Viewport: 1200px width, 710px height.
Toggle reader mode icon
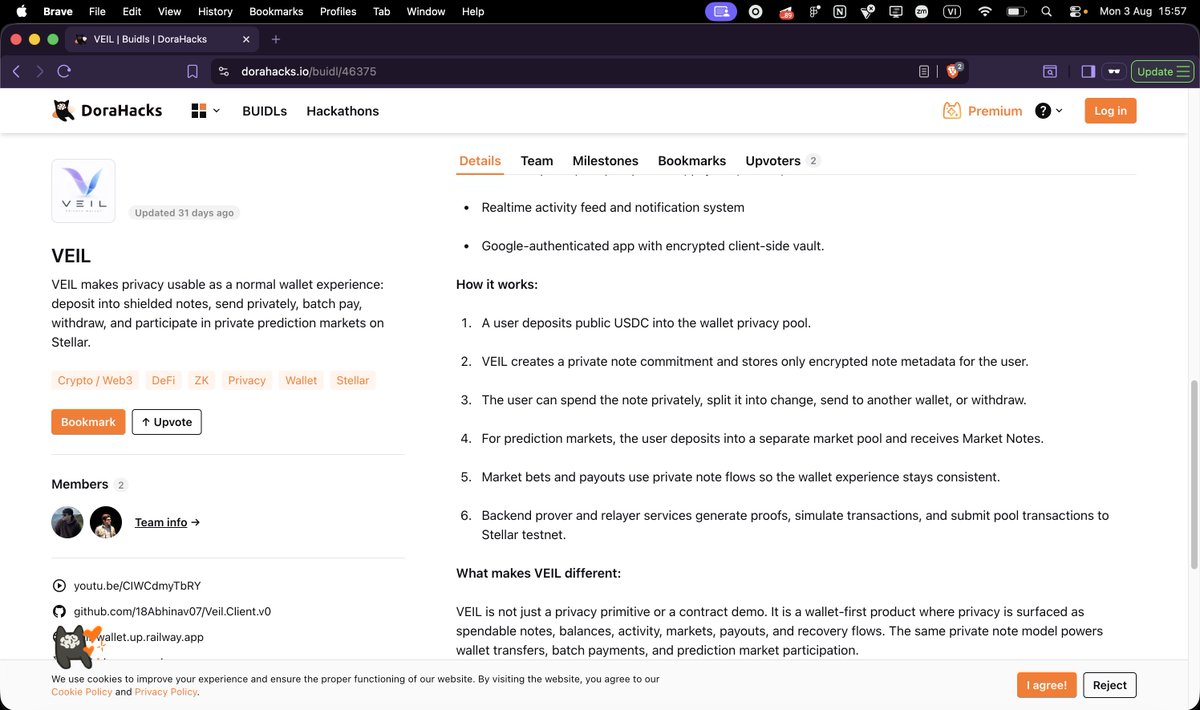[924, 71]
